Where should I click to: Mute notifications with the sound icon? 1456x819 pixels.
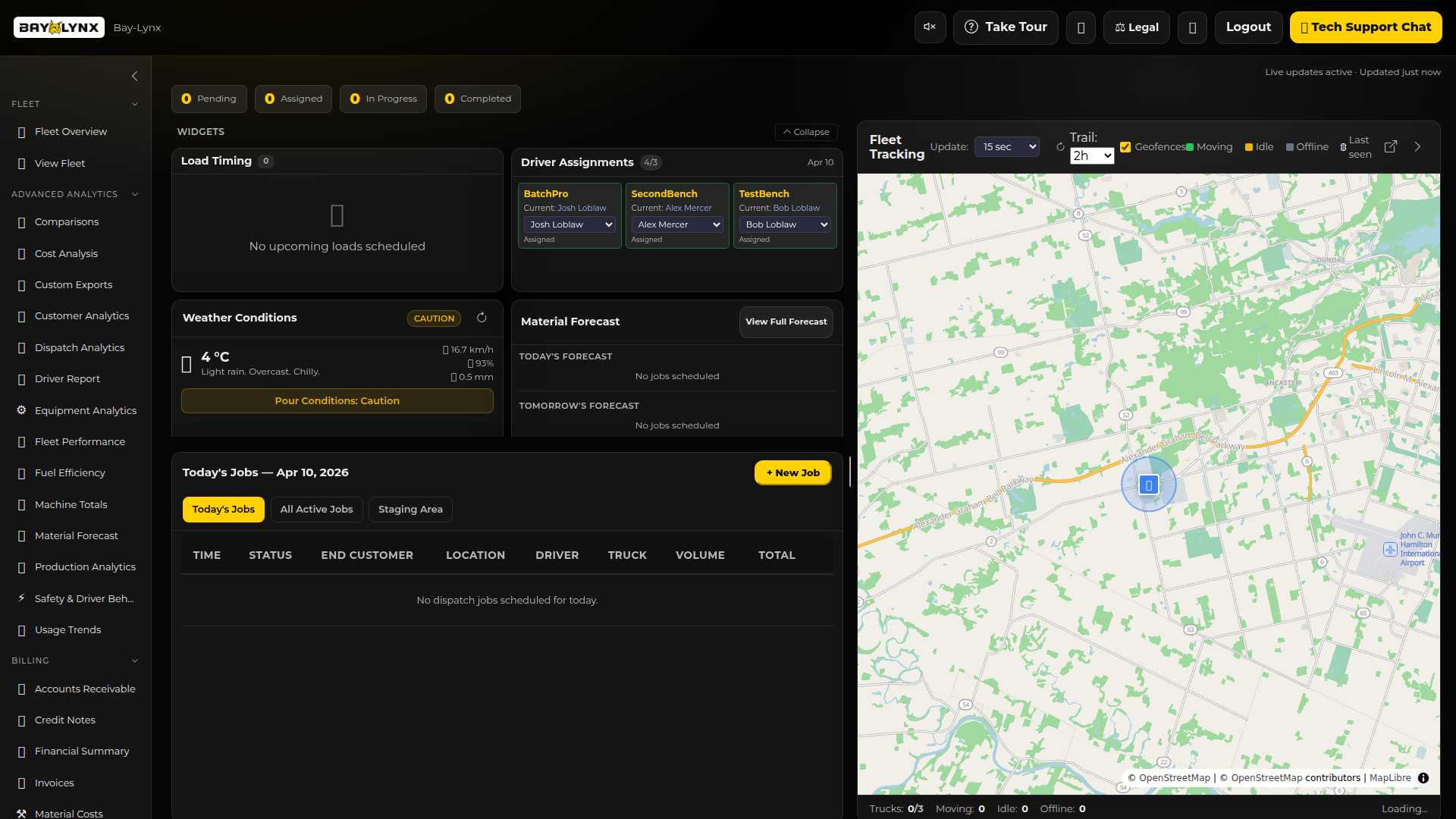(x=930, y=27)
